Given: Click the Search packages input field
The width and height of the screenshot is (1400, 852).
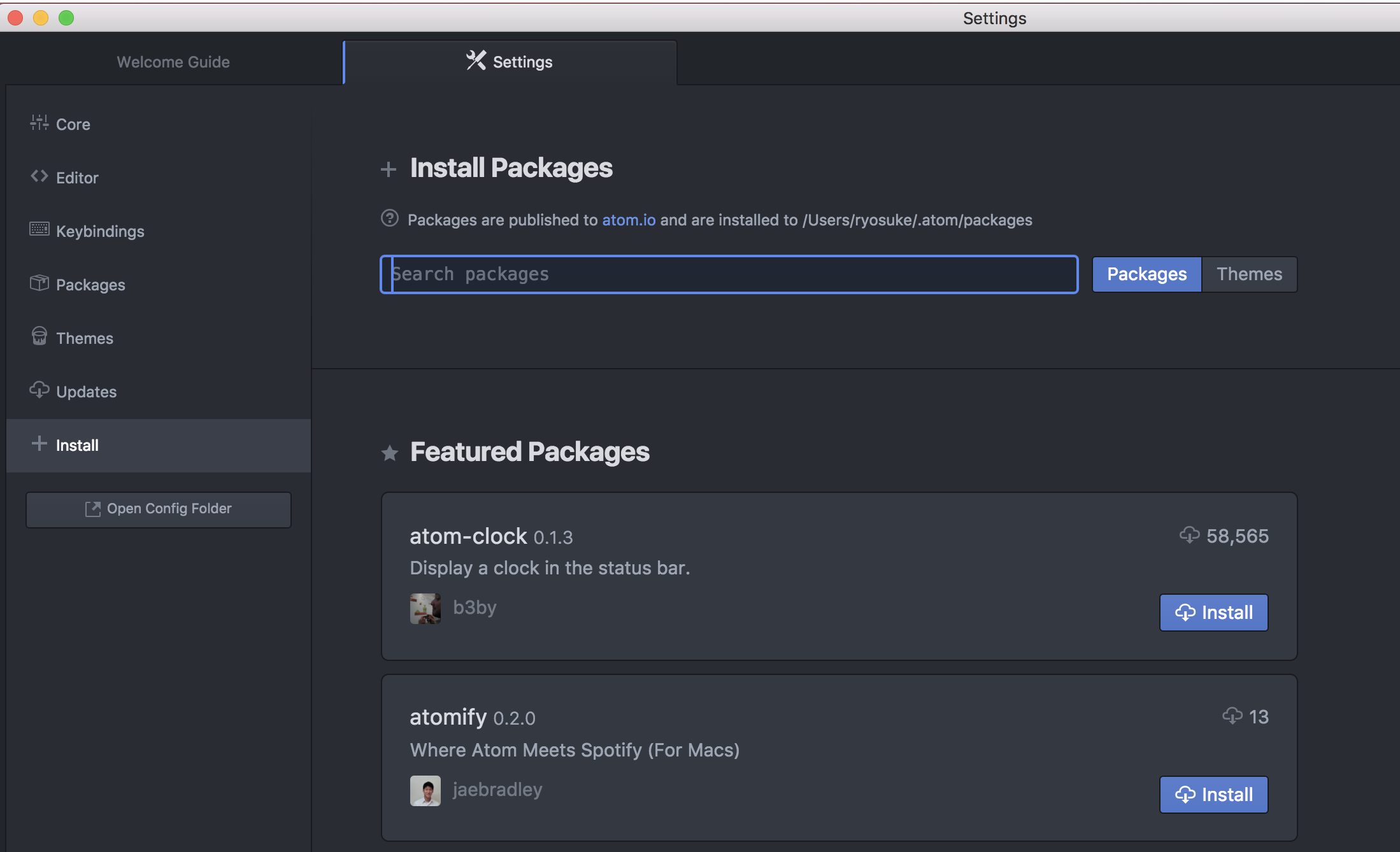Looking at the screenshot, I should pos(728,273).
